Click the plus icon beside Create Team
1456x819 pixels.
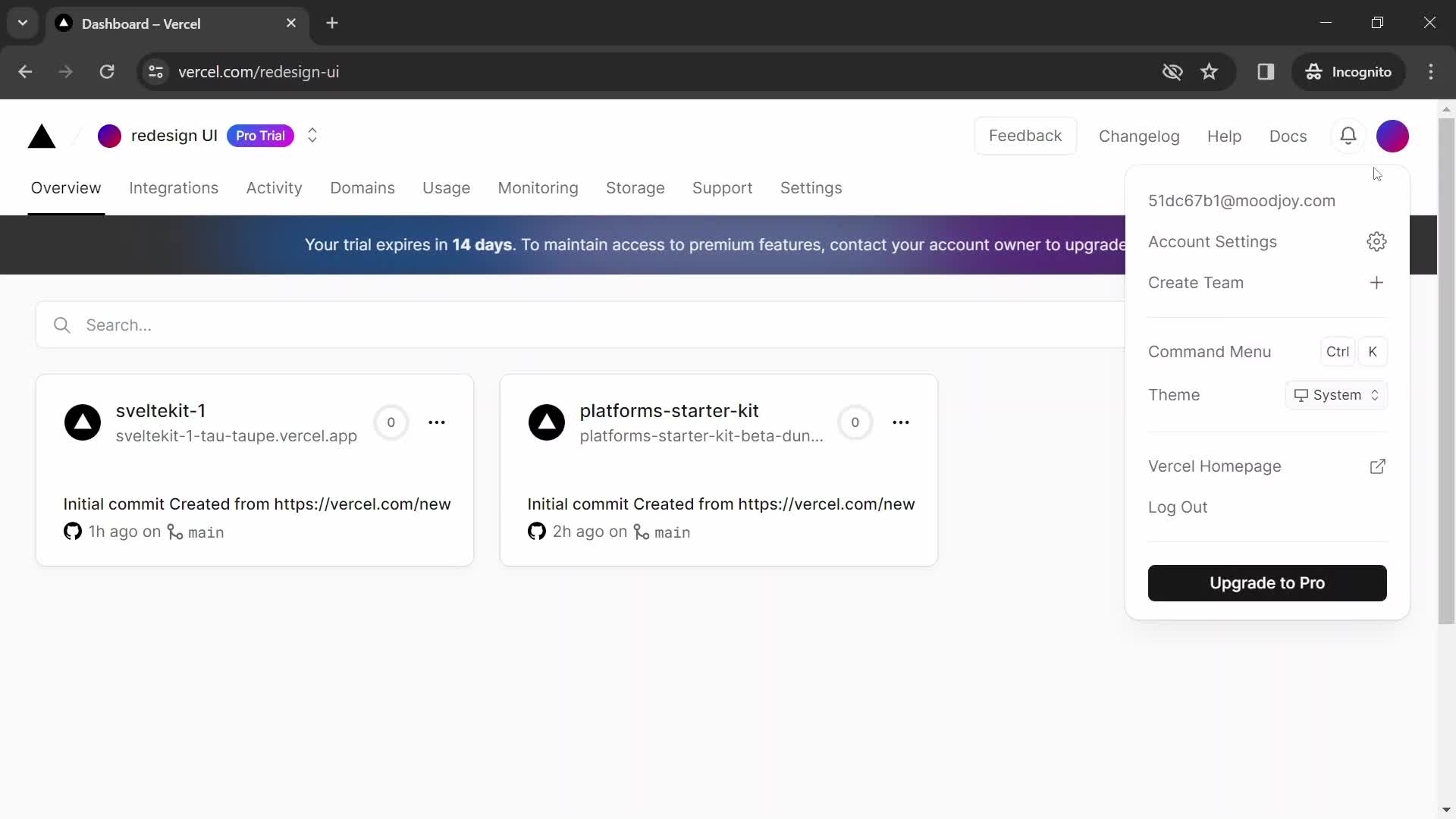click(x=1376, y=283)
